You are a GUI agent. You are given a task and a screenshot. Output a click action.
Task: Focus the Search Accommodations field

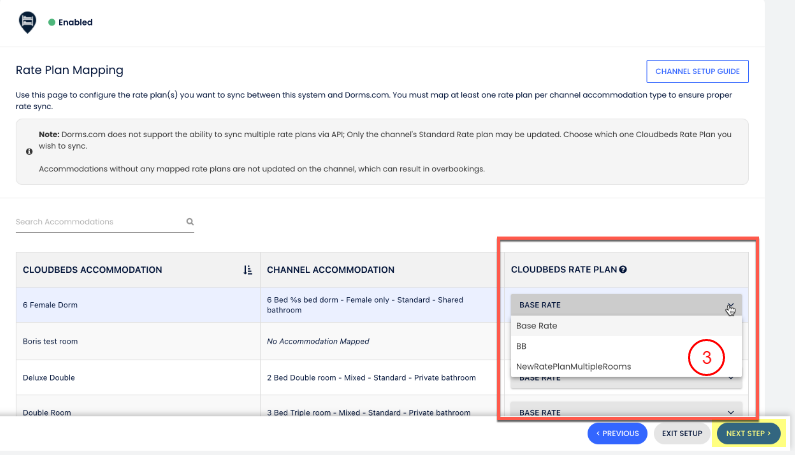click(x=98, y=222)
